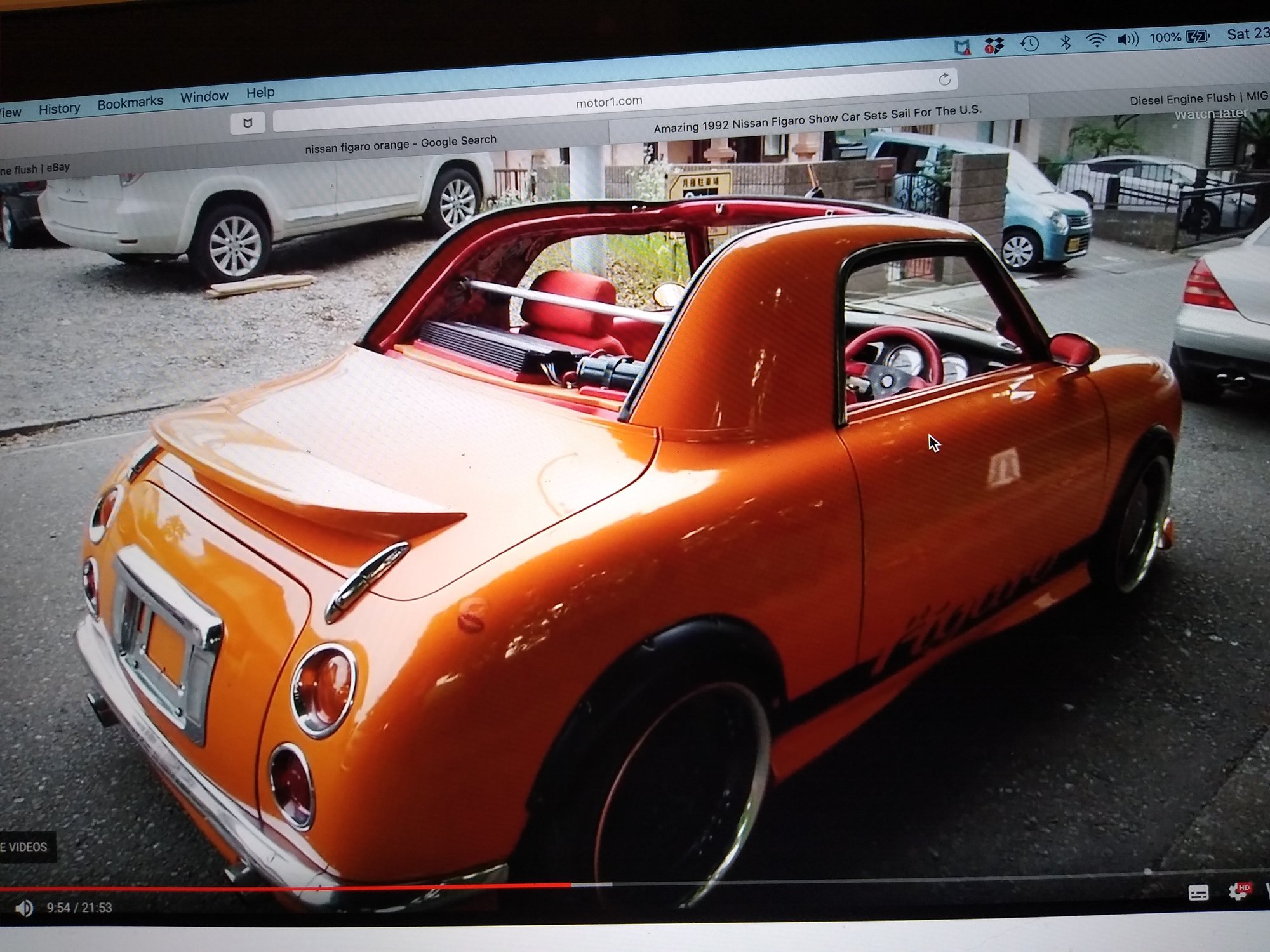1270x952 pixels.
Task: Click the Watch later overlay button
Action: coord(1211,114)
